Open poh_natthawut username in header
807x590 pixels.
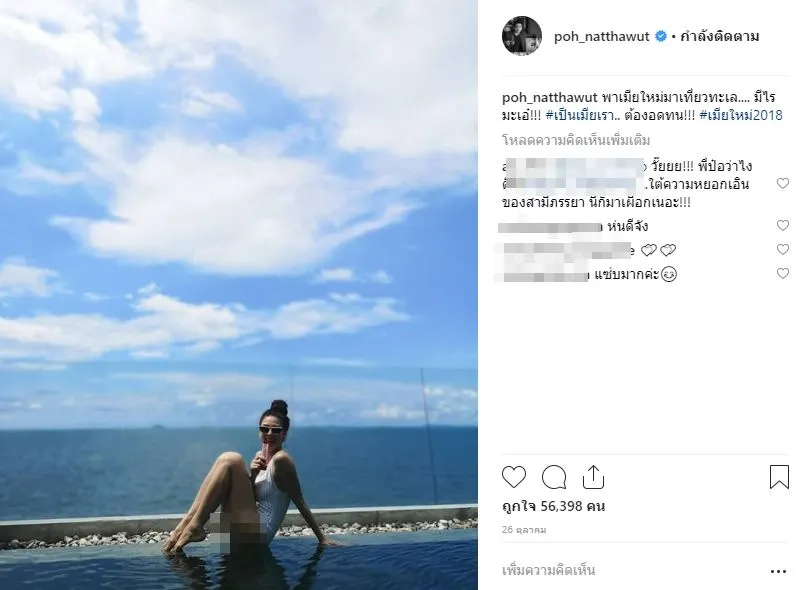tap(602, 37)
